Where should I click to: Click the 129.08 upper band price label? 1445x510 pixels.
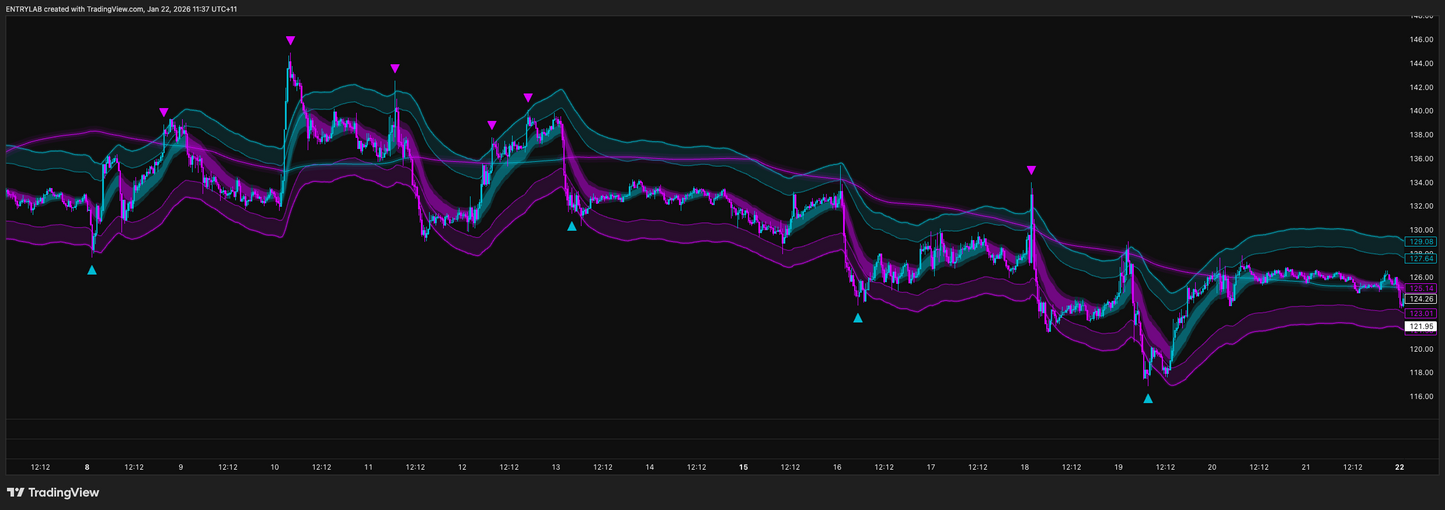(x=1420, y=242)
